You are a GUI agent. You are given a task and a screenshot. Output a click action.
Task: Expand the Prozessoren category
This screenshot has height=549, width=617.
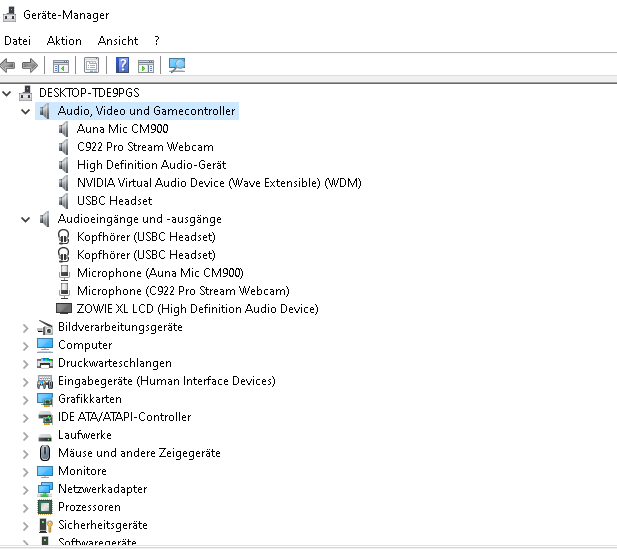26,508
